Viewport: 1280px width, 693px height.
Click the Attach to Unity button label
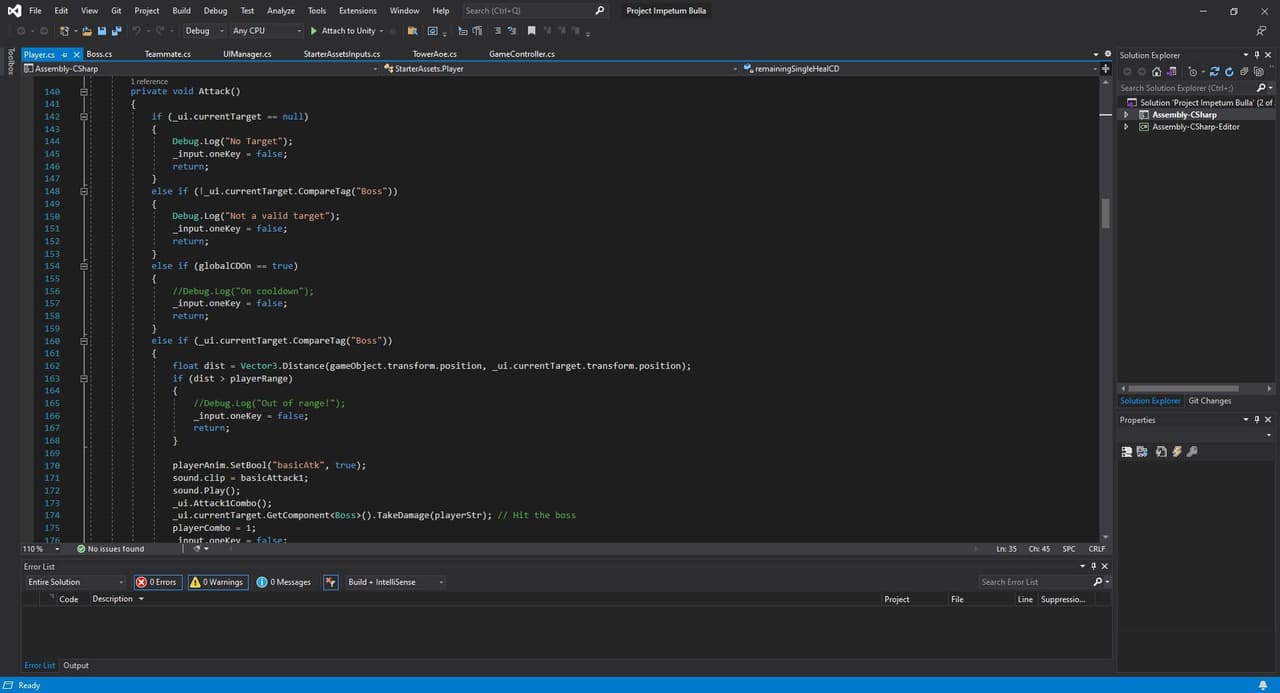click(x=348, y=31)
